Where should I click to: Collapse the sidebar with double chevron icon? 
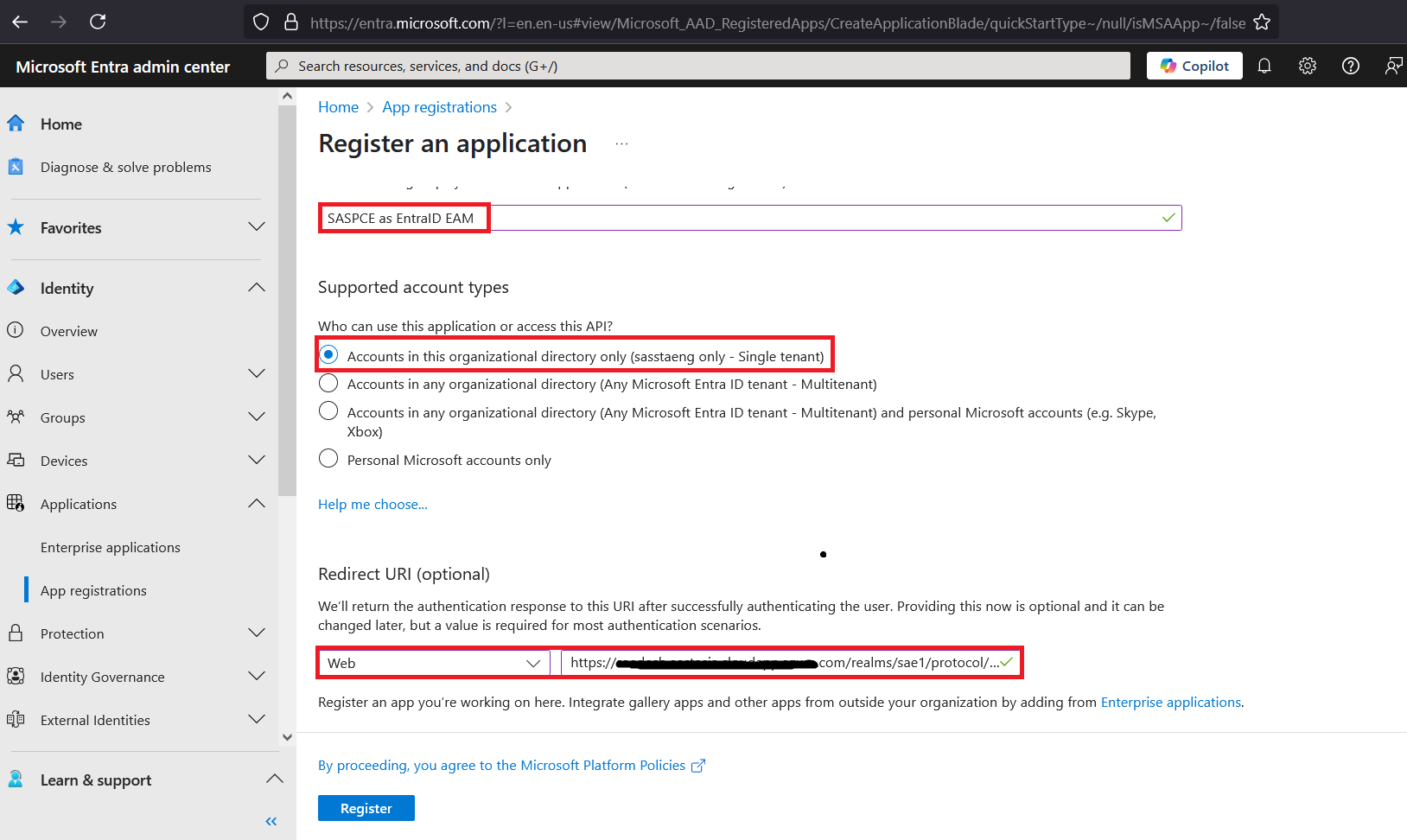[x=271, y=821]
